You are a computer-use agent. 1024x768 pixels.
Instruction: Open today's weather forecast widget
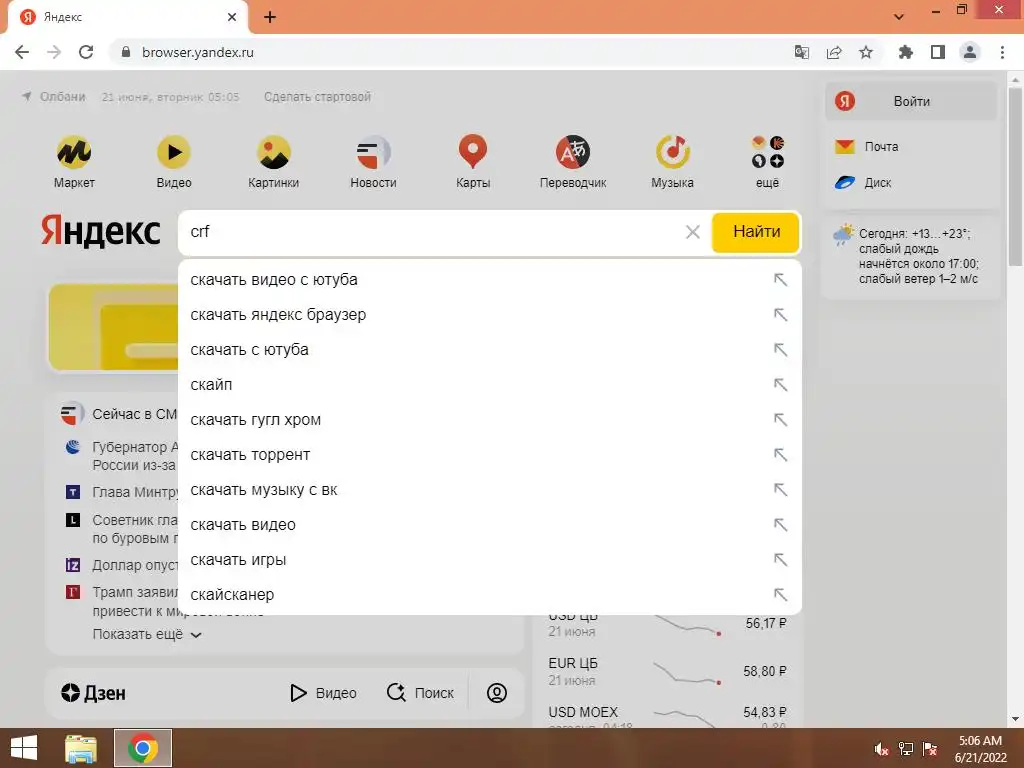point(909,255)
